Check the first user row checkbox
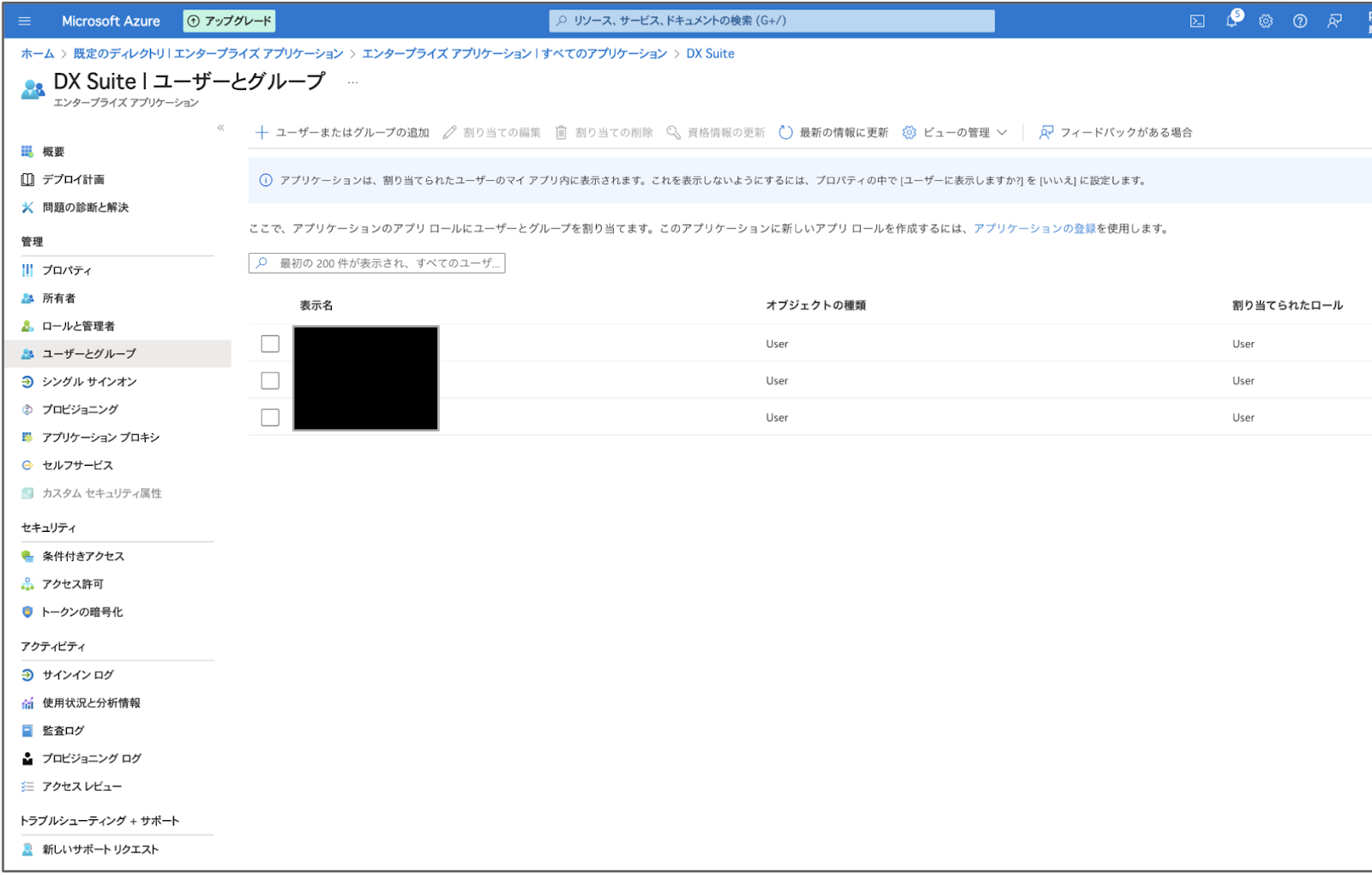Screen dimensions: 1372x875 pos(270,344)
